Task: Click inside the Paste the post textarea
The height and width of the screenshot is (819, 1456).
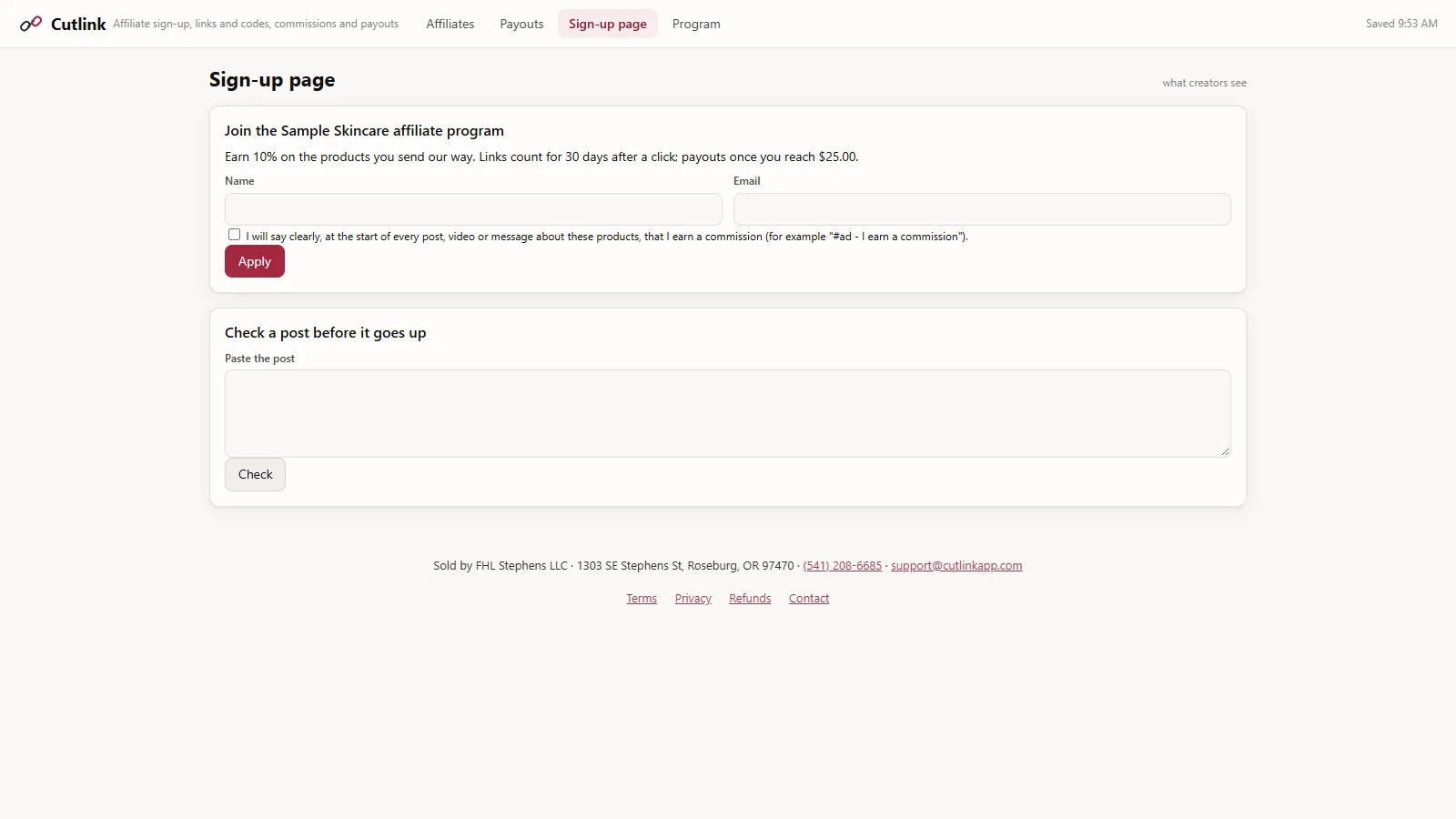Action: point(728,413)
